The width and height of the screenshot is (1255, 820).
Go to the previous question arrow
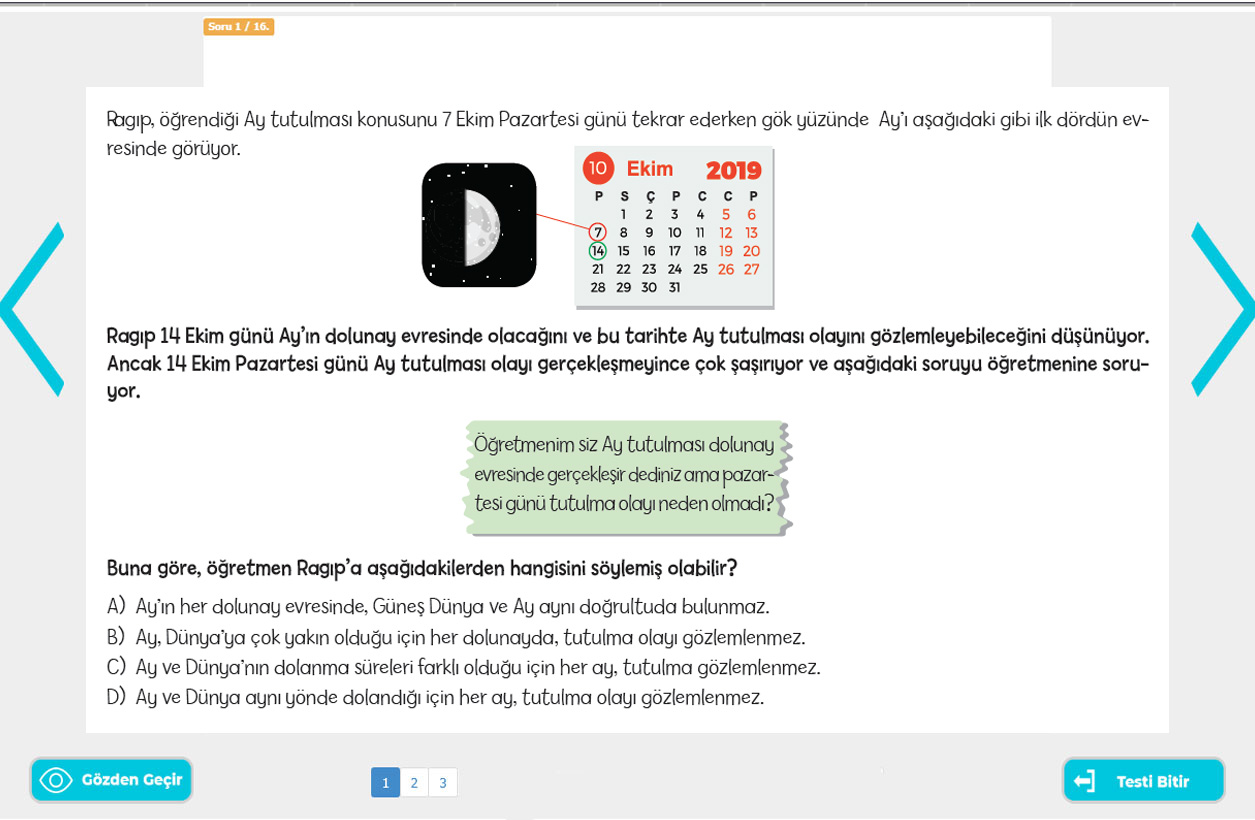[x=32, y=309]
